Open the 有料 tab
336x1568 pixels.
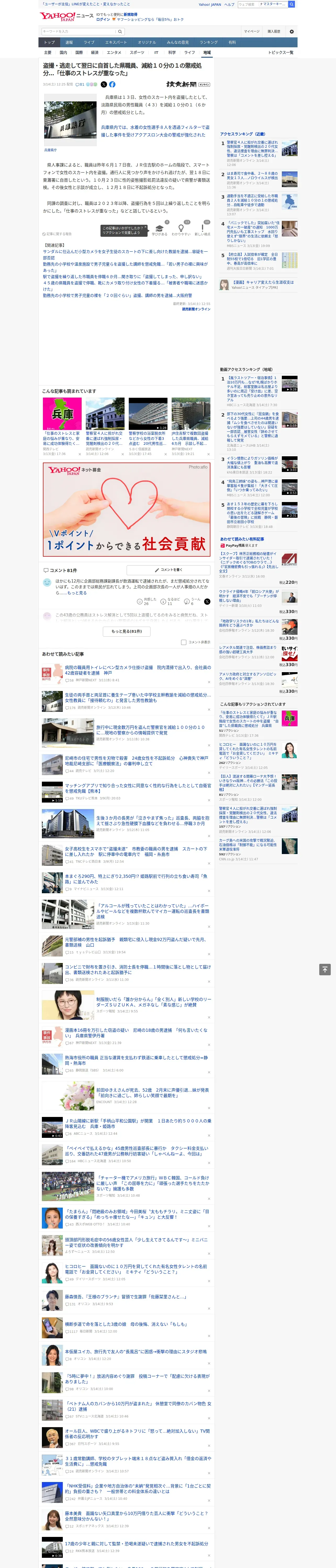click(232, 43)
